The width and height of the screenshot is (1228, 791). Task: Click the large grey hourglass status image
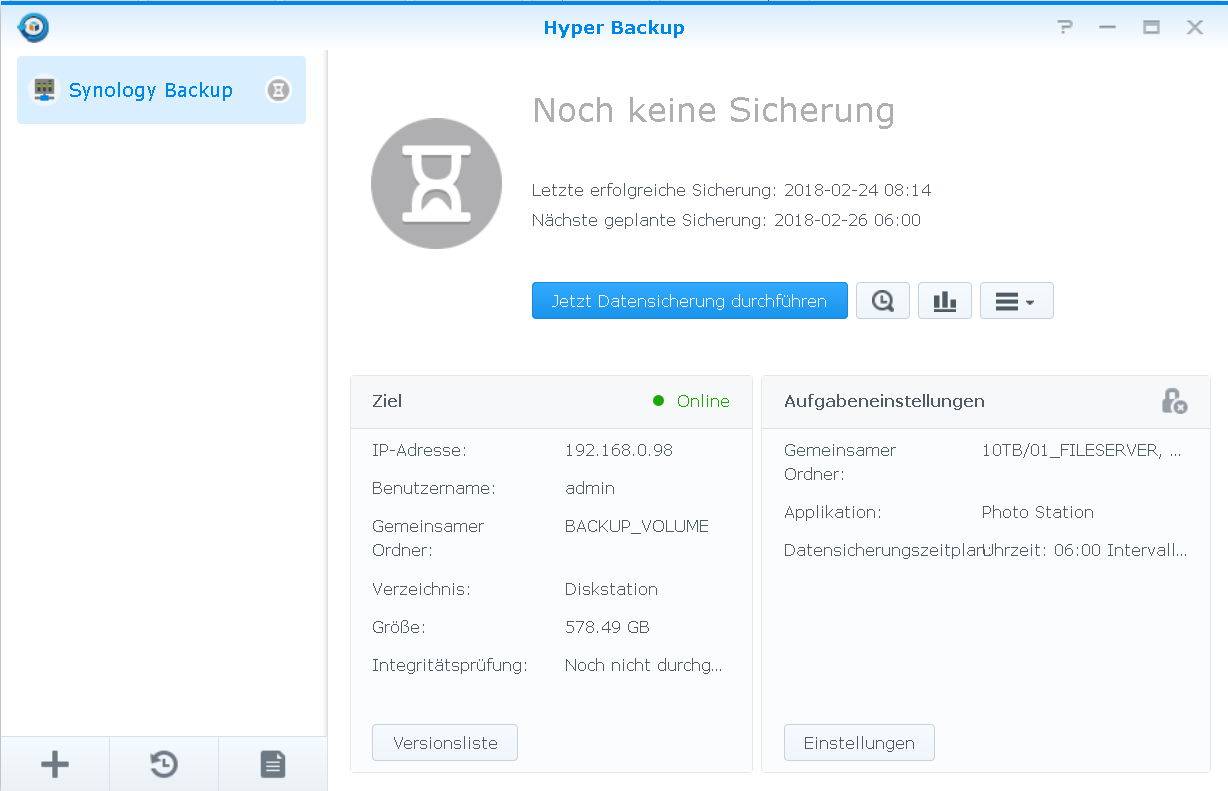[x=436, y=184]
